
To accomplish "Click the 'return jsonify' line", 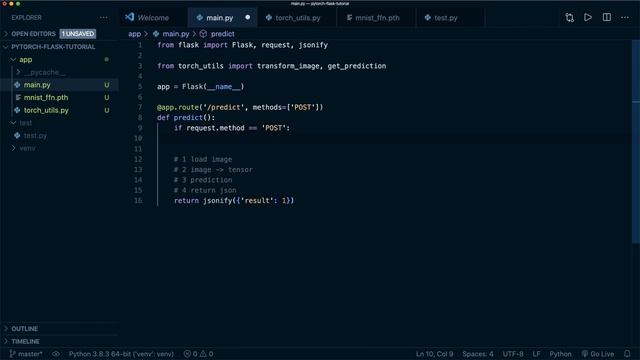I will (234, 201).
